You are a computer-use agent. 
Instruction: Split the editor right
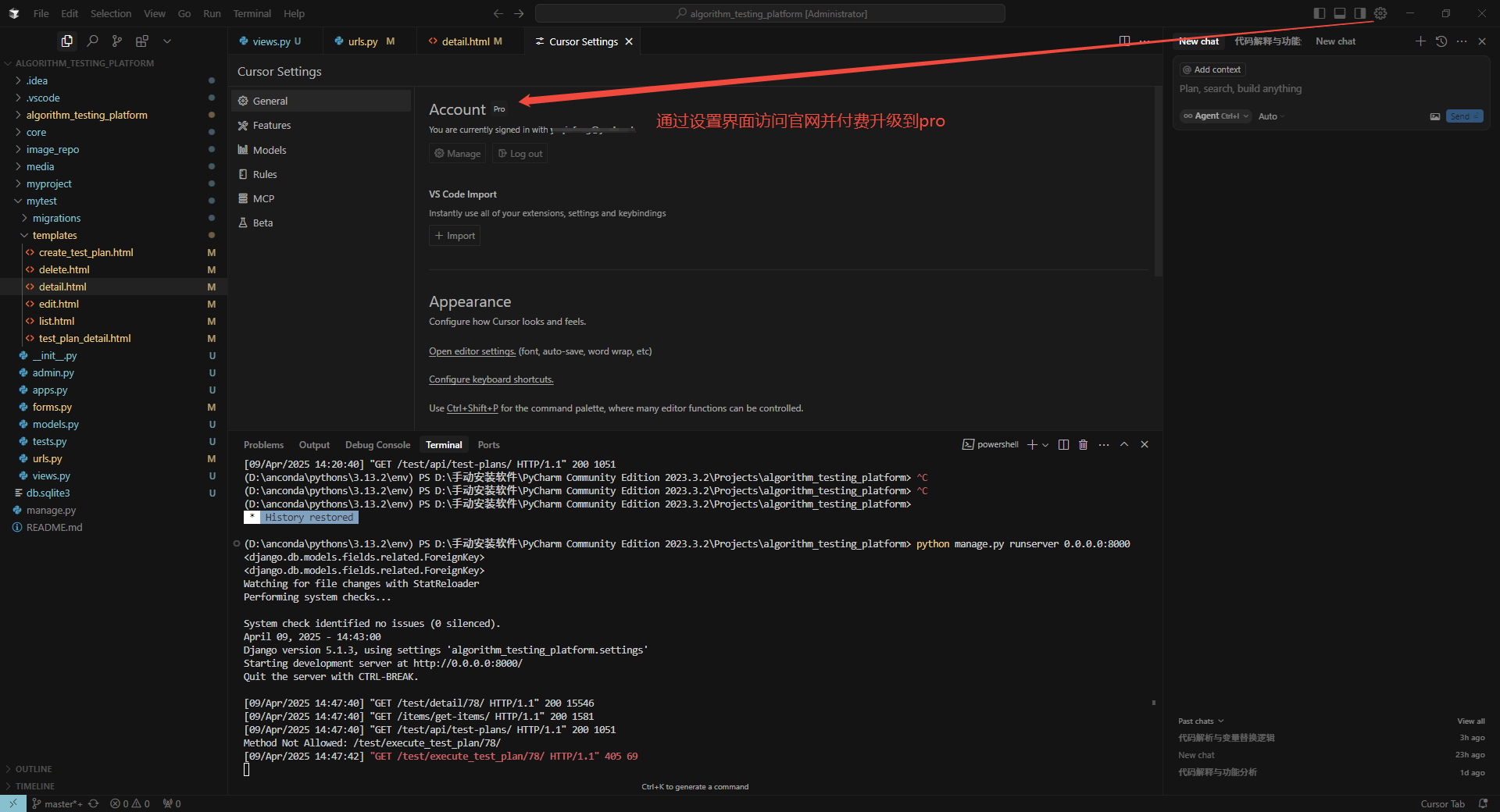pyautogui.click(x=1124, y=41)
